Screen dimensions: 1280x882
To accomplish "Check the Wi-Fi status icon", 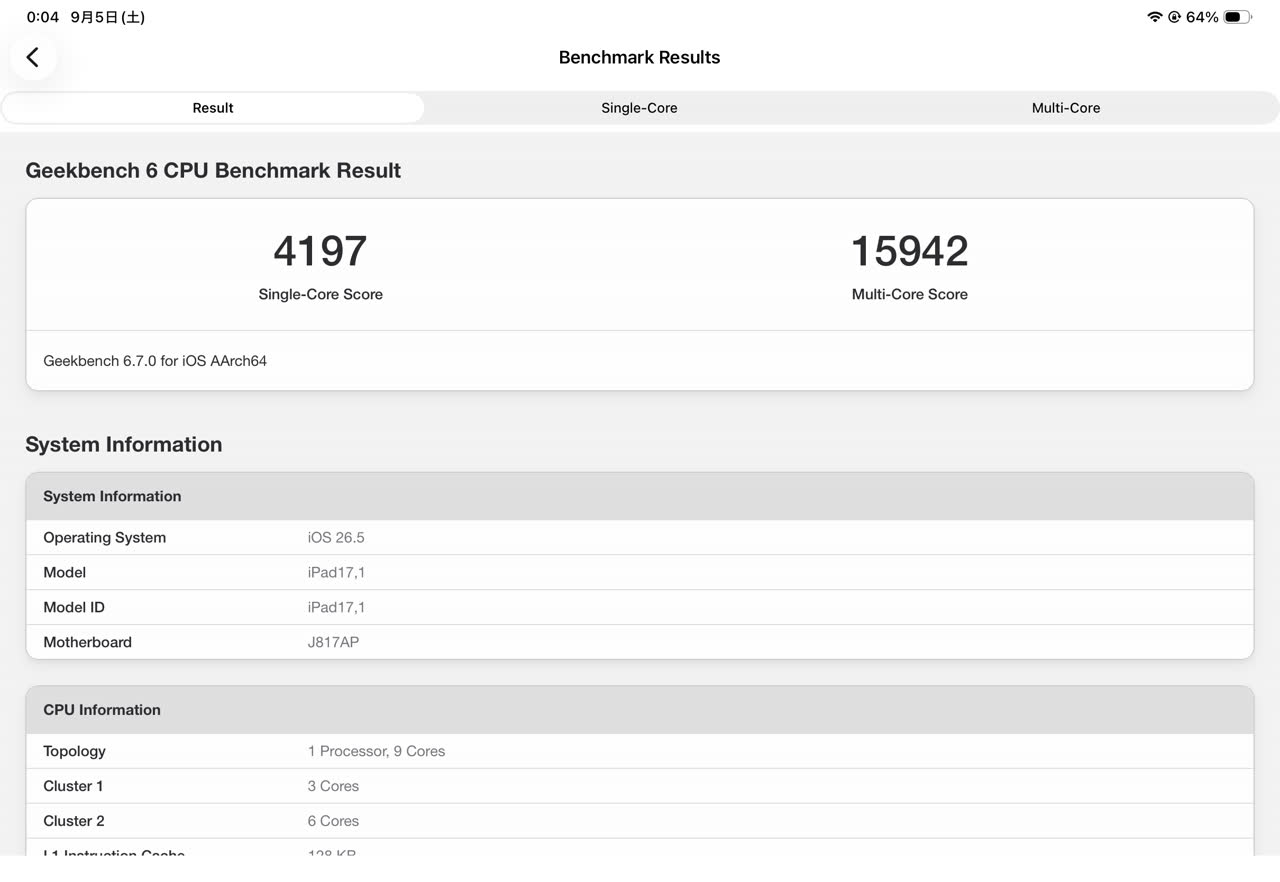I will [x=1155, y=17].
